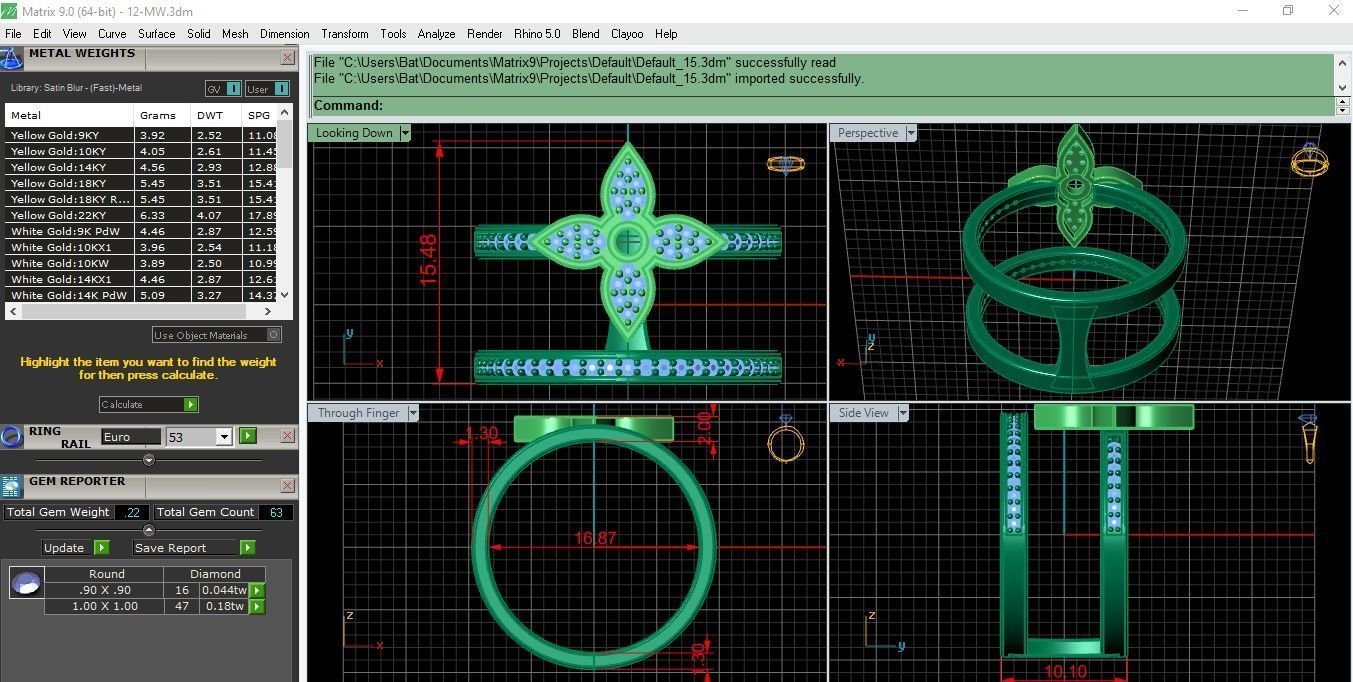Click the Matrix application icon in title bar
This screenshot has height=682, width=1353.
click(10, 10)
